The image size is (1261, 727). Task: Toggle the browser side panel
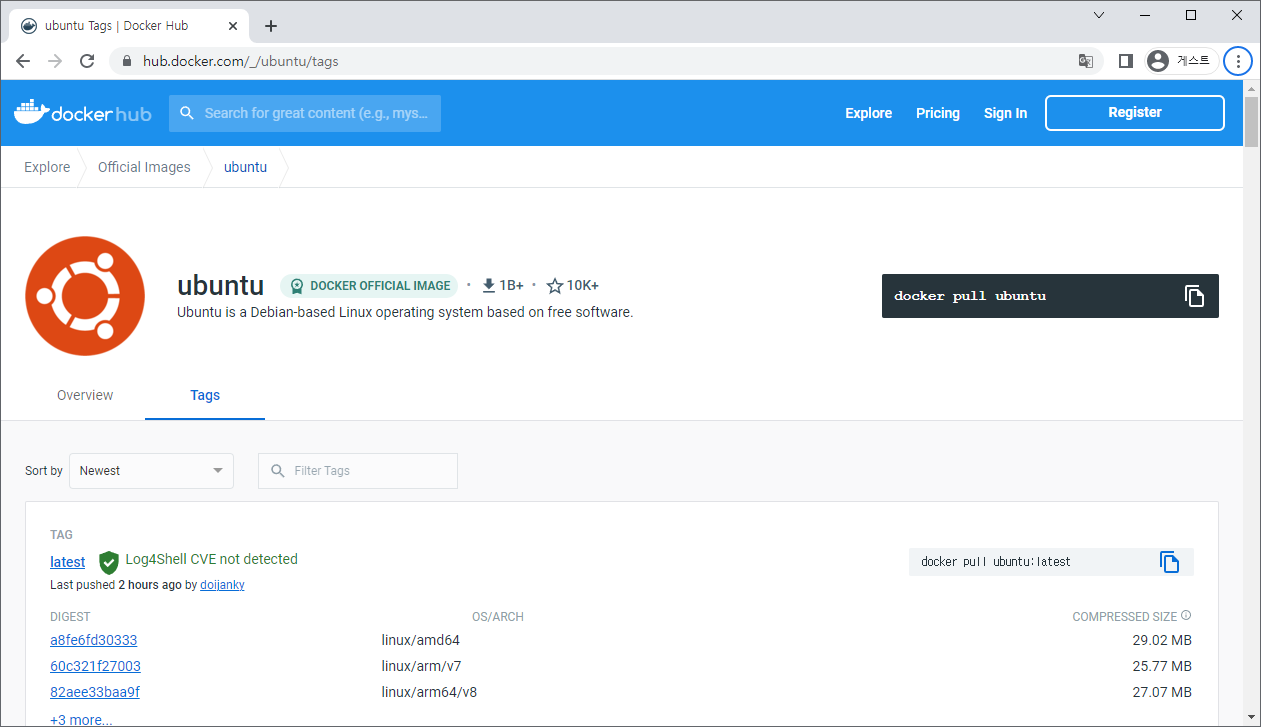pos(1125,61)
